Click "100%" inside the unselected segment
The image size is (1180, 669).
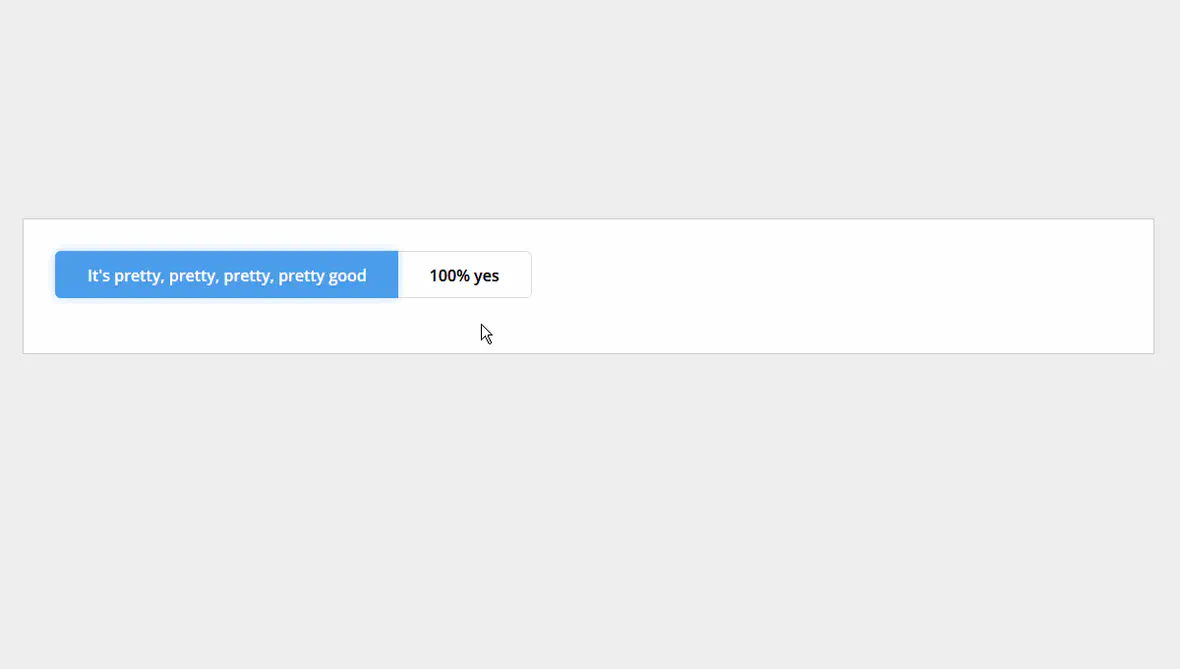449,275
